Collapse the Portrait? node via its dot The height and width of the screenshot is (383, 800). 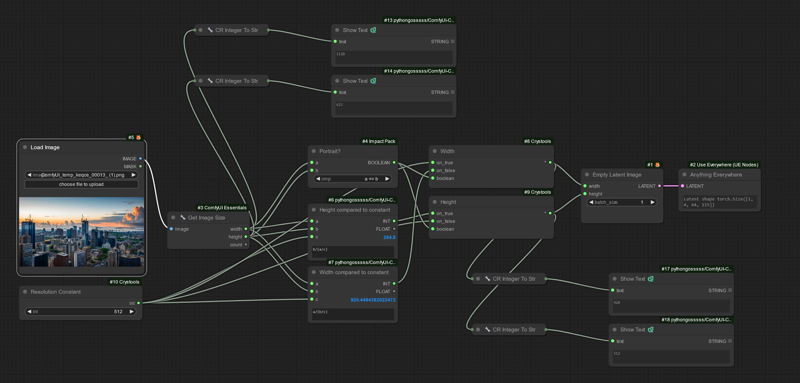click(314, 151)
